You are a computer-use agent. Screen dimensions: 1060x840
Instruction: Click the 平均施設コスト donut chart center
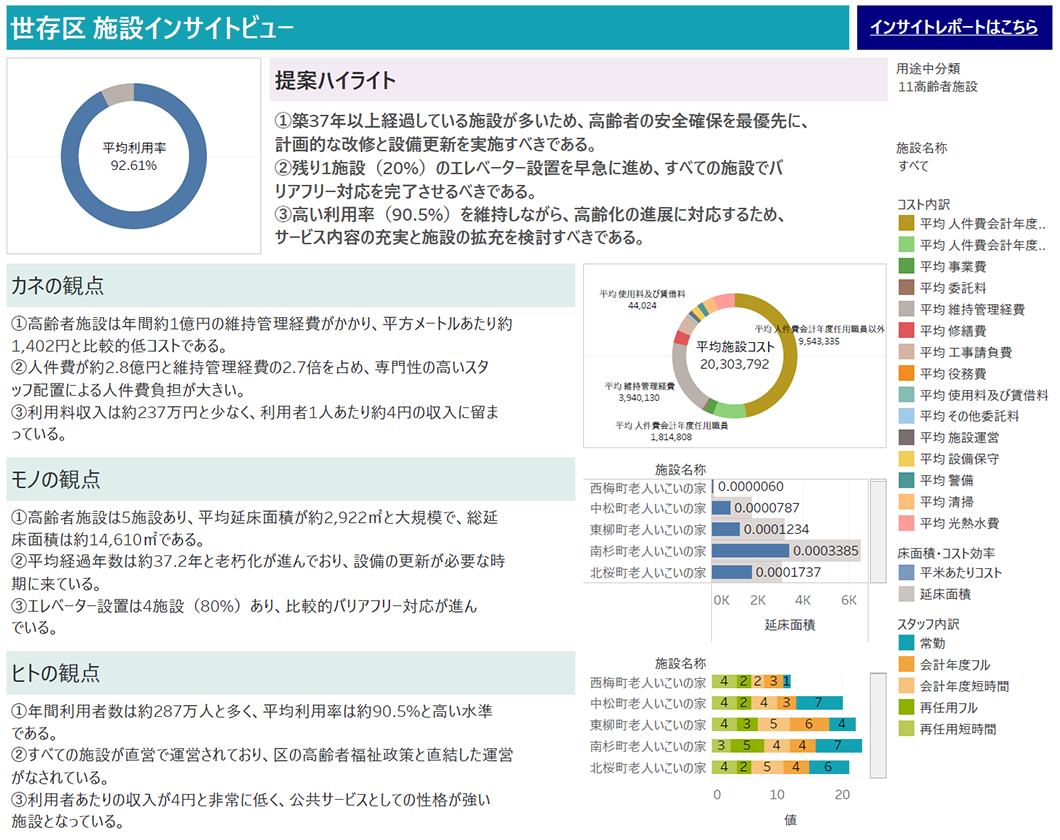pyautogui.click(x=734, y=355)
